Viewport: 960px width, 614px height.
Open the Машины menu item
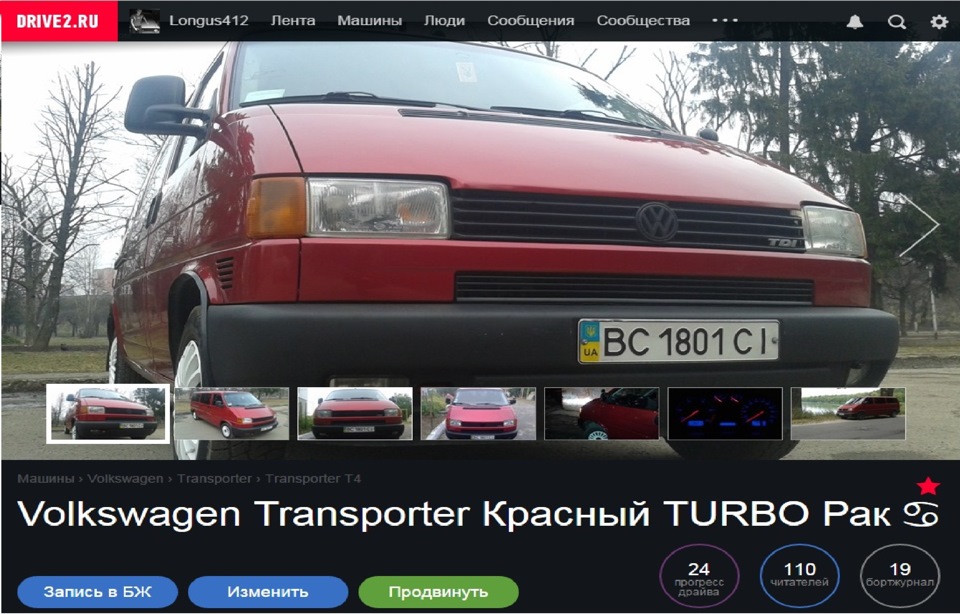click(x=369, y=21)
